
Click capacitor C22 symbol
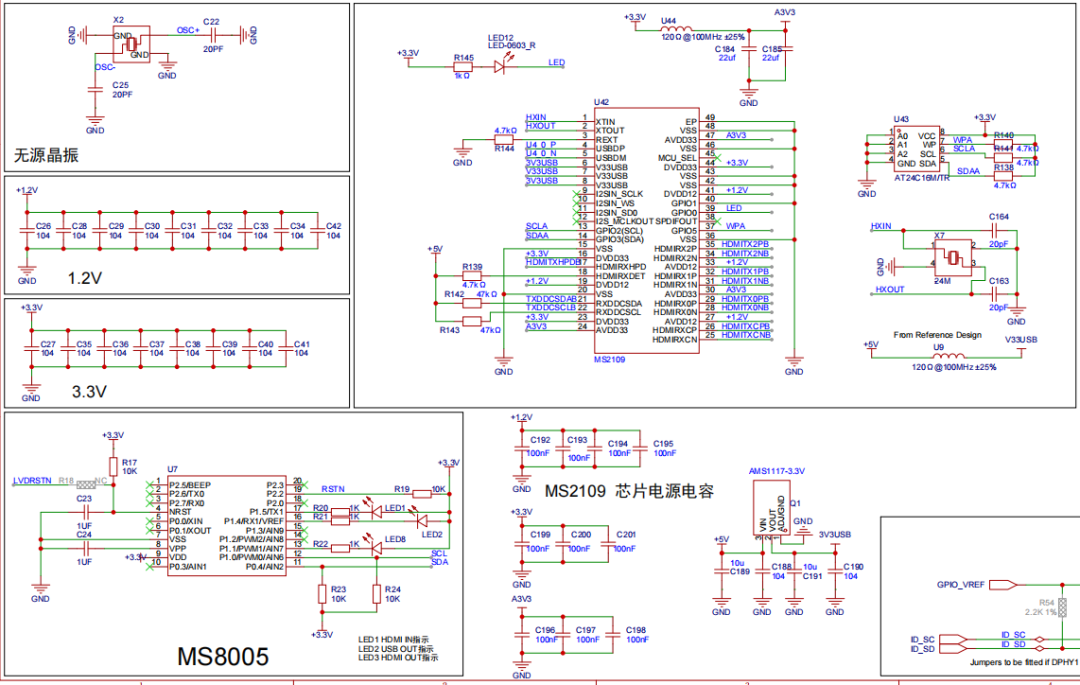[x=213, y=35]
